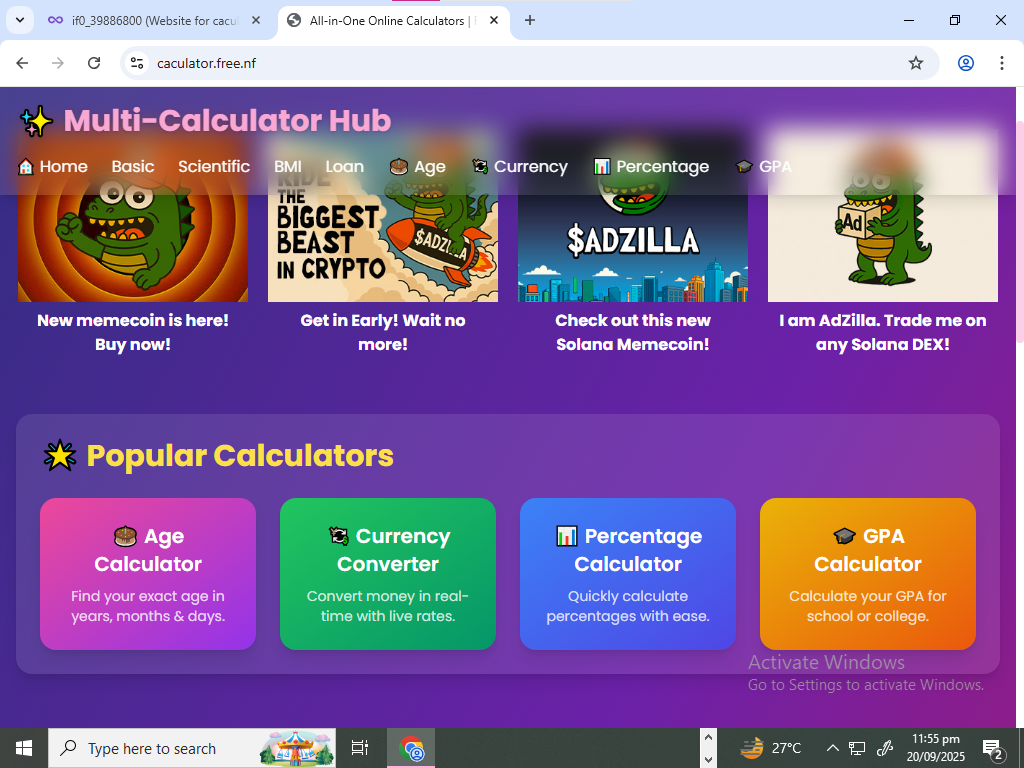Open the Percentage Calculator card

[x=628, y=574]
